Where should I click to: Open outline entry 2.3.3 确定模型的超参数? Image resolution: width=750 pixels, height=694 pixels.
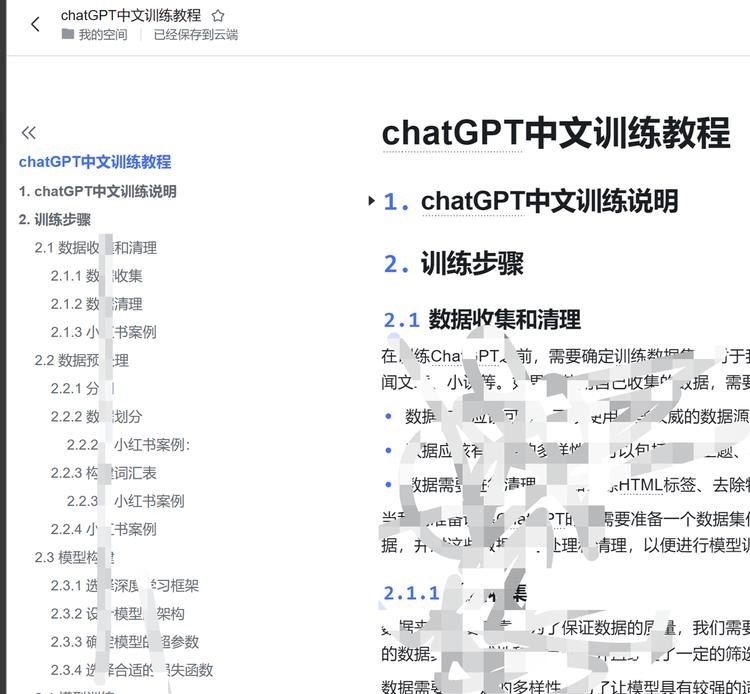[x=125, y=642]
